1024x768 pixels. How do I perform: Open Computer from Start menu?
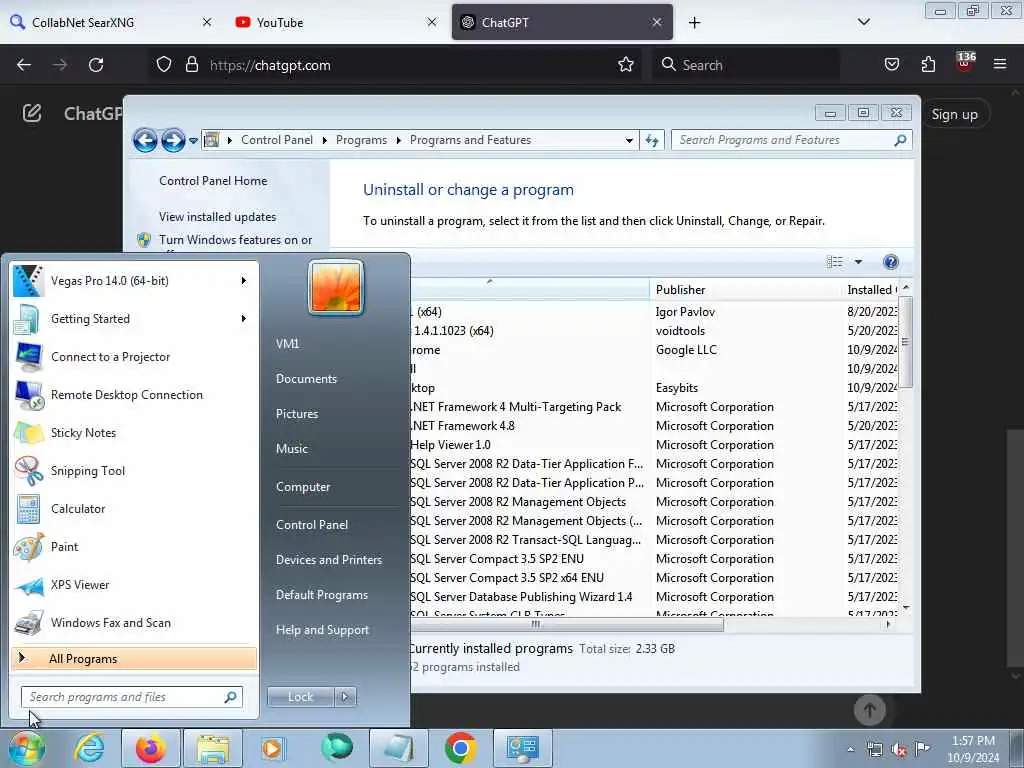[x=303, y=487]
